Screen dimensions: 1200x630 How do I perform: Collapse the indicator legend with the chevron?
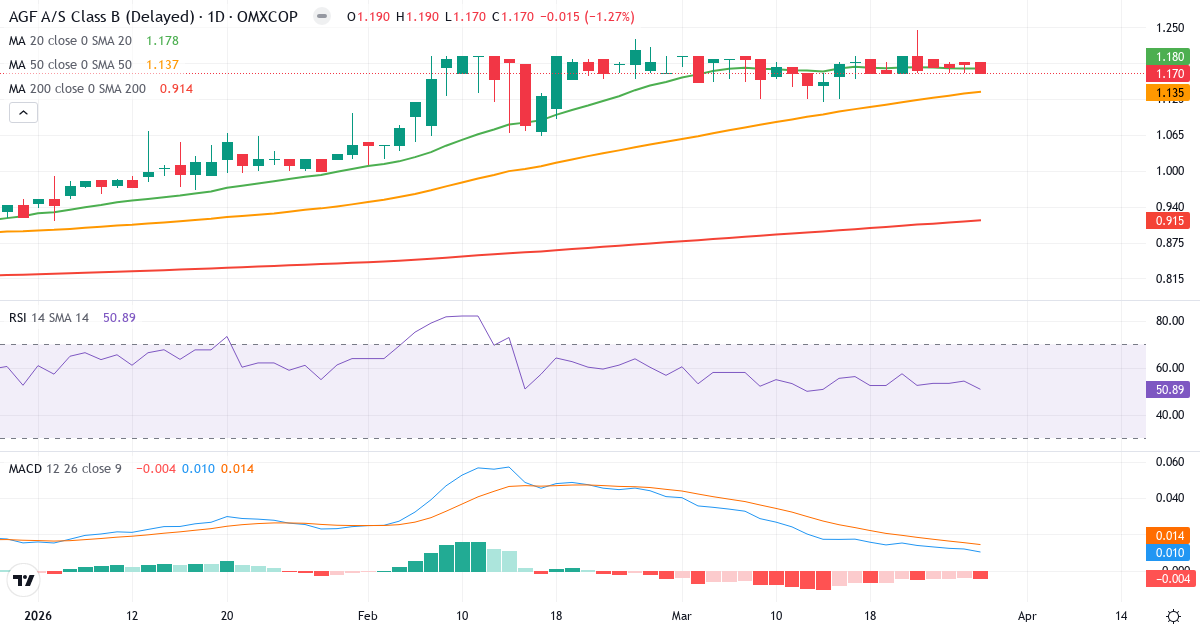tap(22, 112)
